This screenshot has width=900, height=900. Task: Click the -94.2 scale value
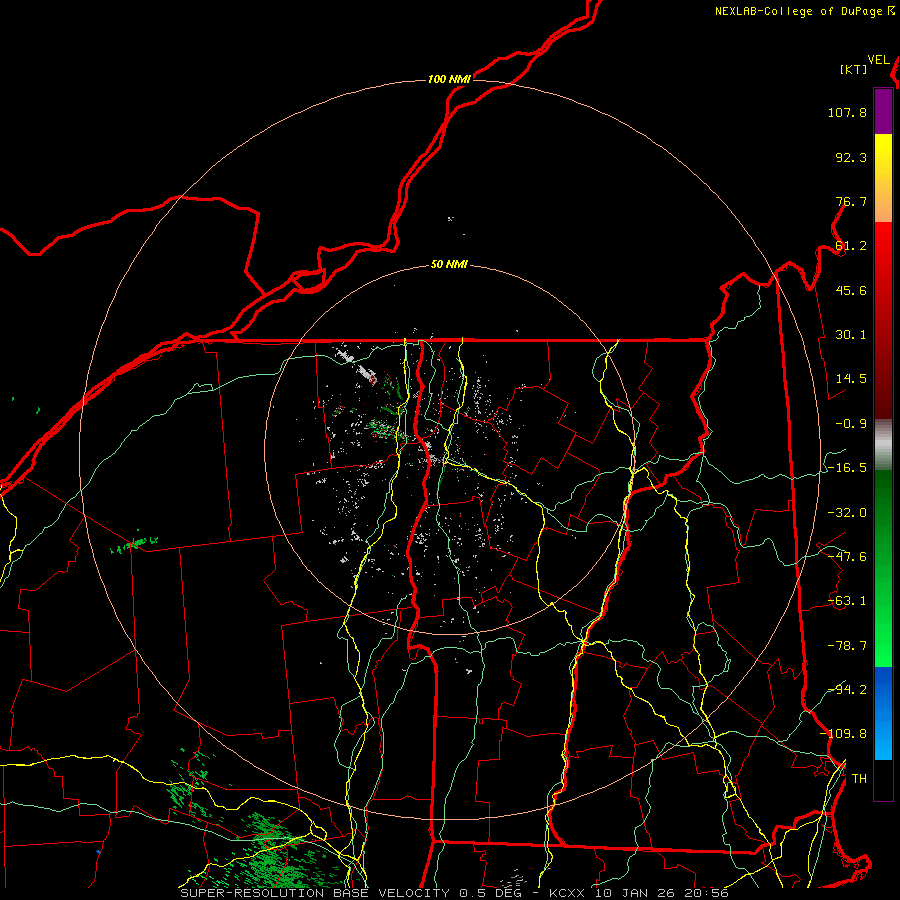847,689
